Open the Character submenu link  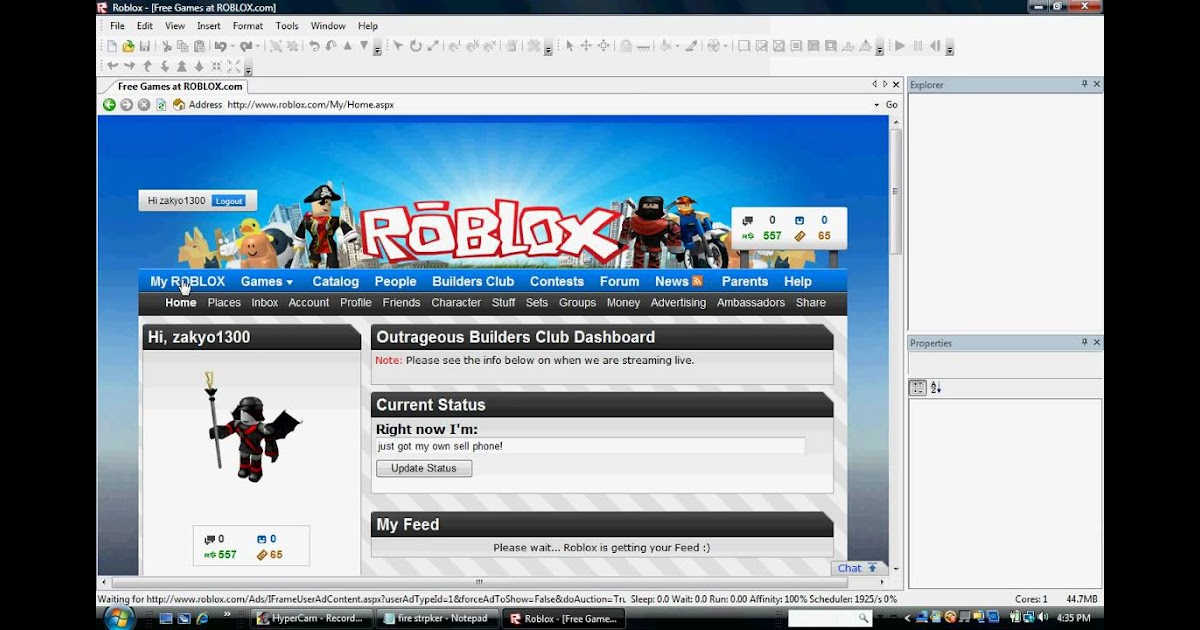pos(456,302)
